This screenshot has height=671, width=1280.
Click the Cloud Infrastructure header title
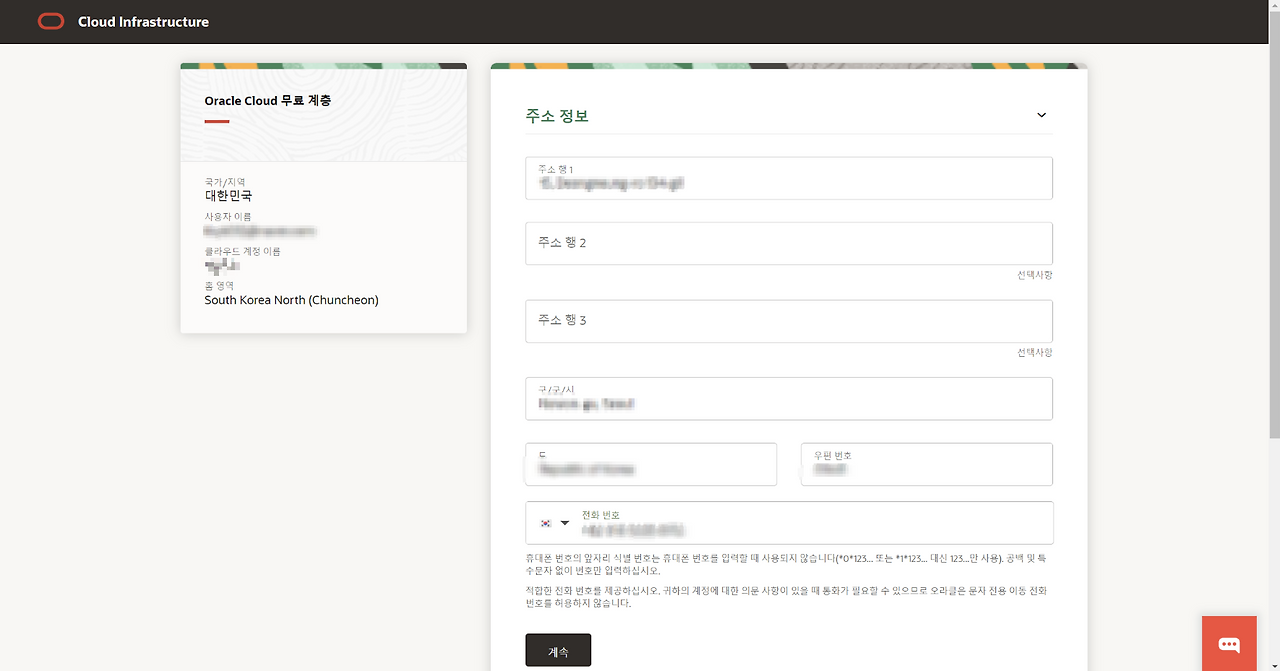pos(143,21)
